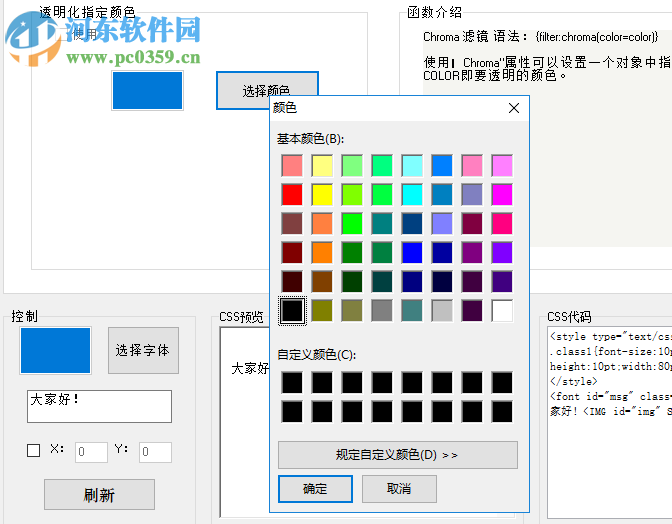Choose the hot pink swatch in third row

[502, 224]
